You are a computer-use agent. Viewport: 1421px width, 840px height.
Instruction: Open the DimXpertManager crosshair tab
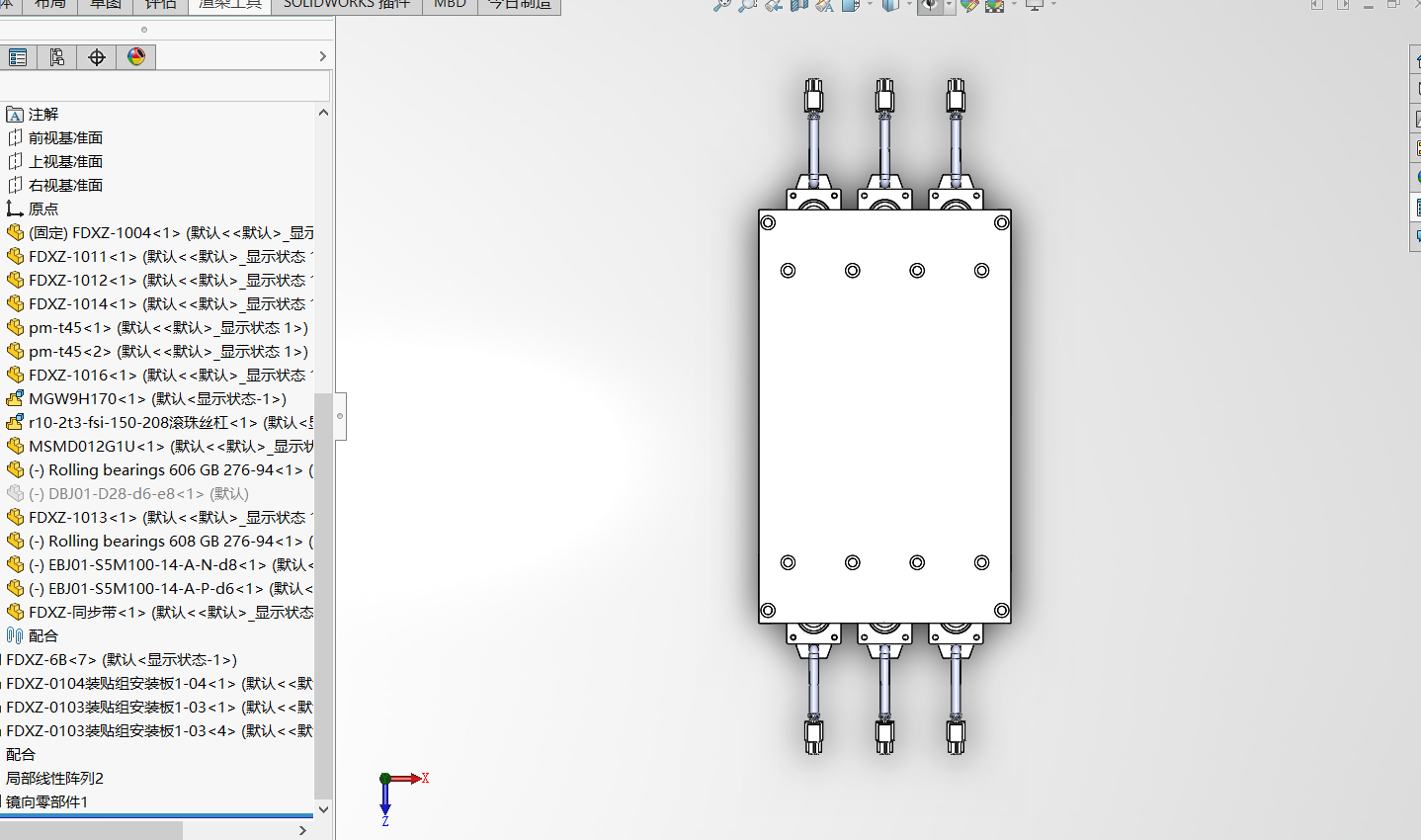point(97,57)
